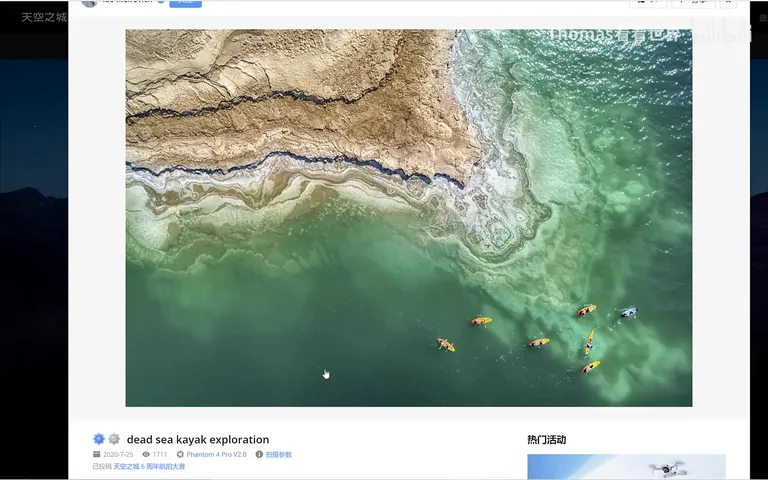Open the 天空之城 6 周年航拍大赛 contest link
Viewport: 768px width, 480px height.
pos(149,467)
